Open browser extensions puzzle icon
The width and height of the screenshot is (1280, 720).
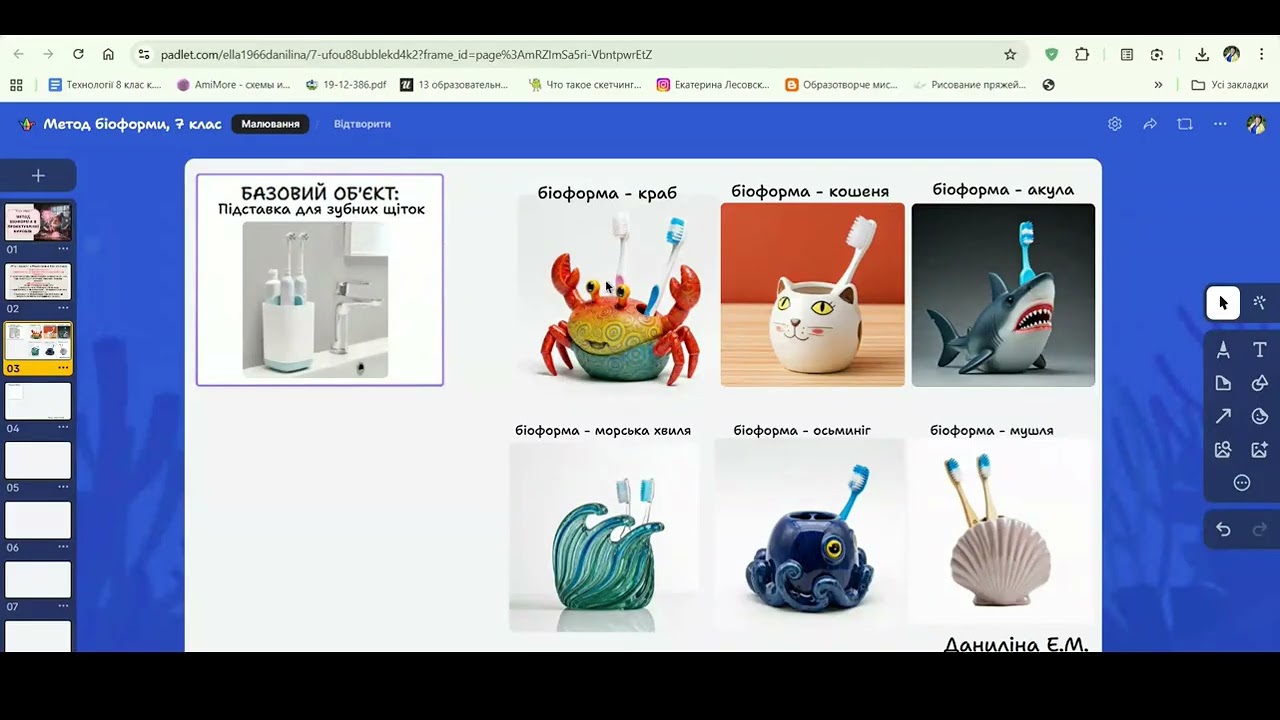click(x=1082, y=54)
